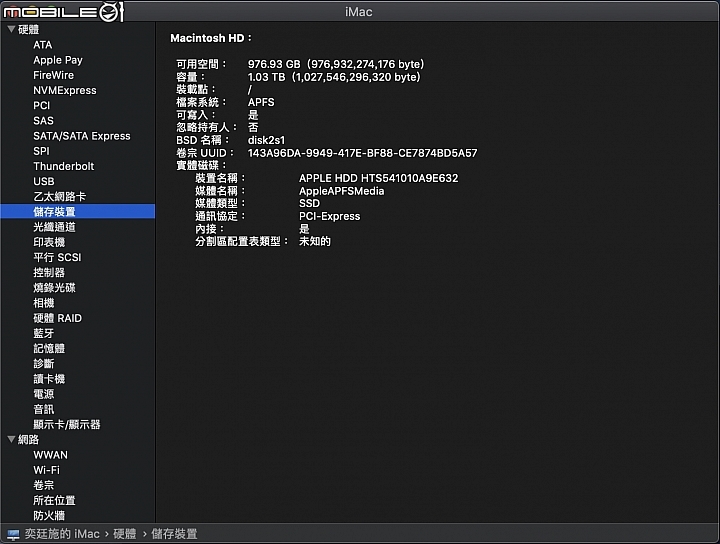
Task: Select ATA in the sidebar
Action: pyautogui.click(x=43, y=45)
